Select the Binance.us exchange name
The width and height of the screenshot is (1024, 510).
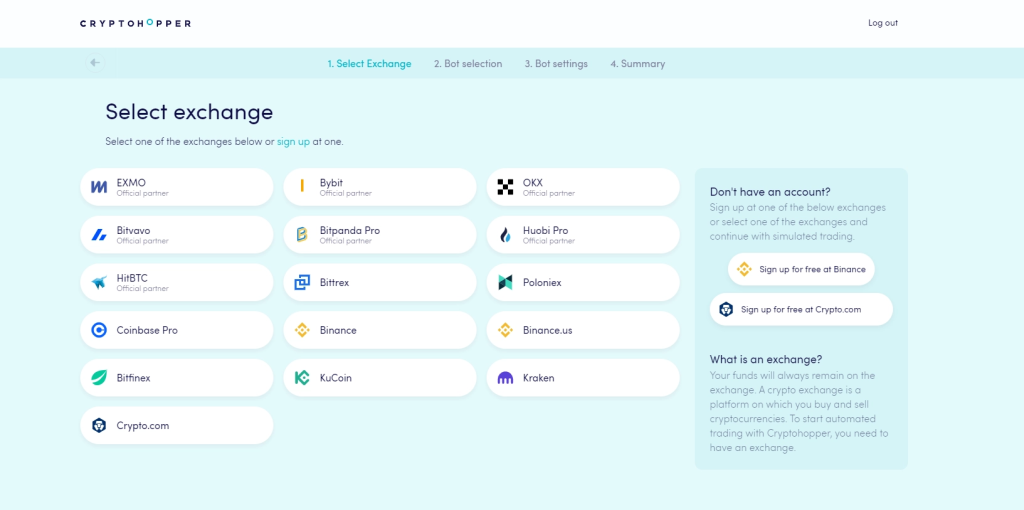547,330
